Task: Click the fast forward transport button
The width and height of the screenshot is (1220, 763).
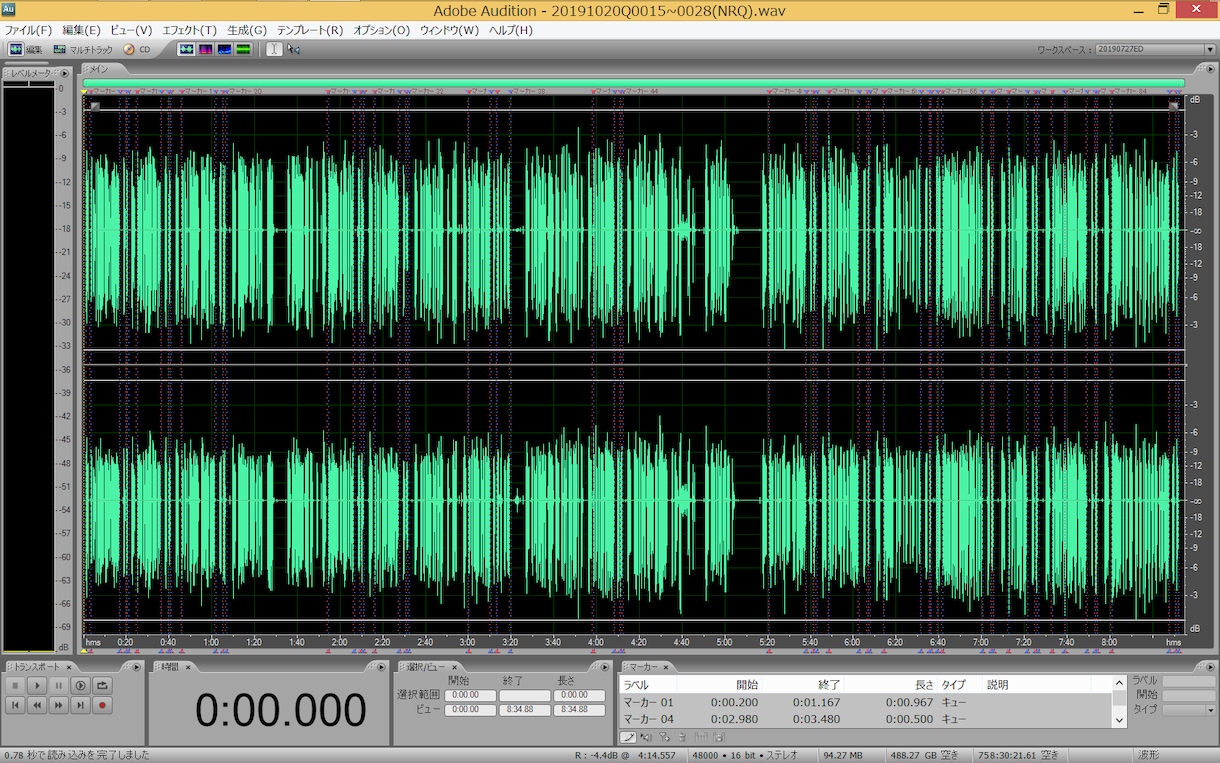Action: (59, 705)
